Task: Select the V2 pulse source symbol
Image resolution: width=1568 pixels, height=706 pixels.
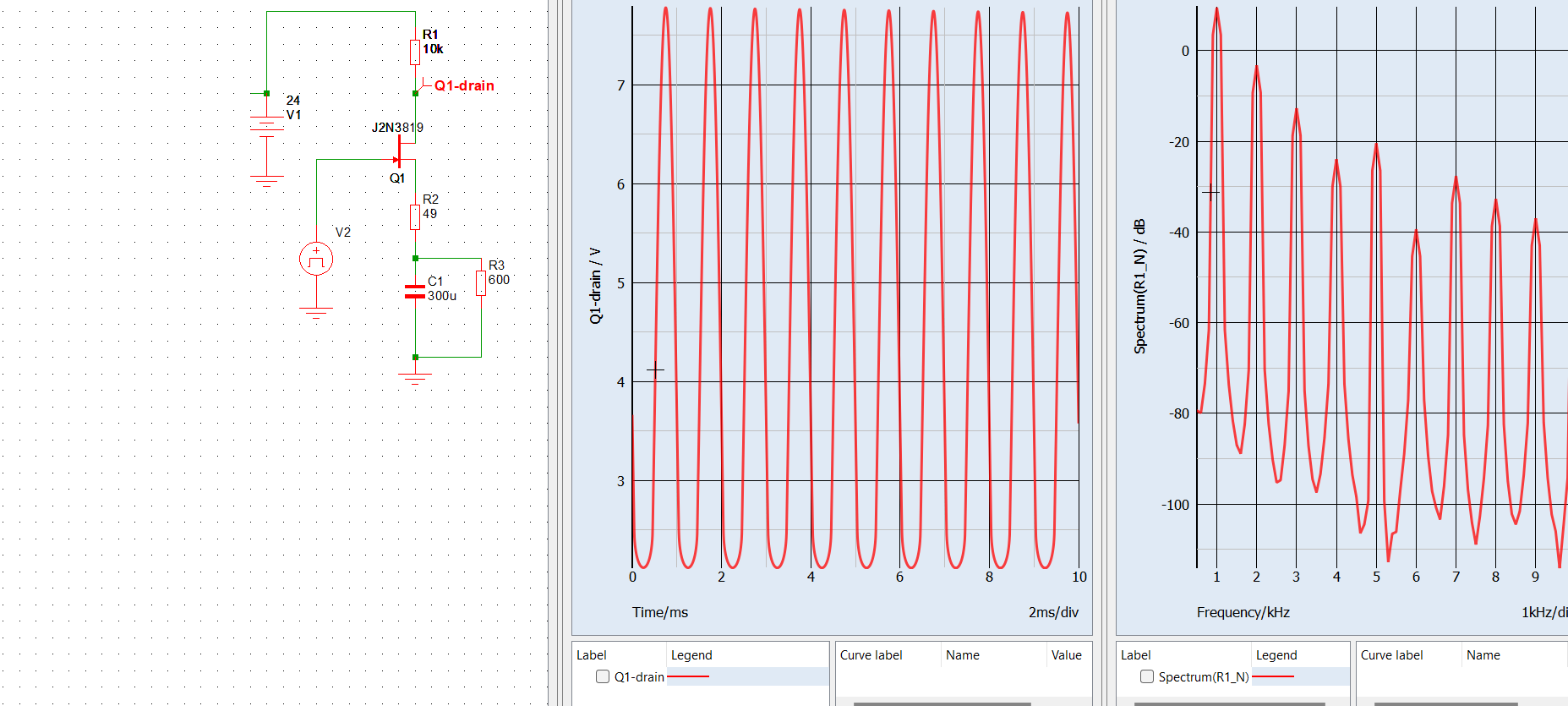Action: click(x=316, y=259)
